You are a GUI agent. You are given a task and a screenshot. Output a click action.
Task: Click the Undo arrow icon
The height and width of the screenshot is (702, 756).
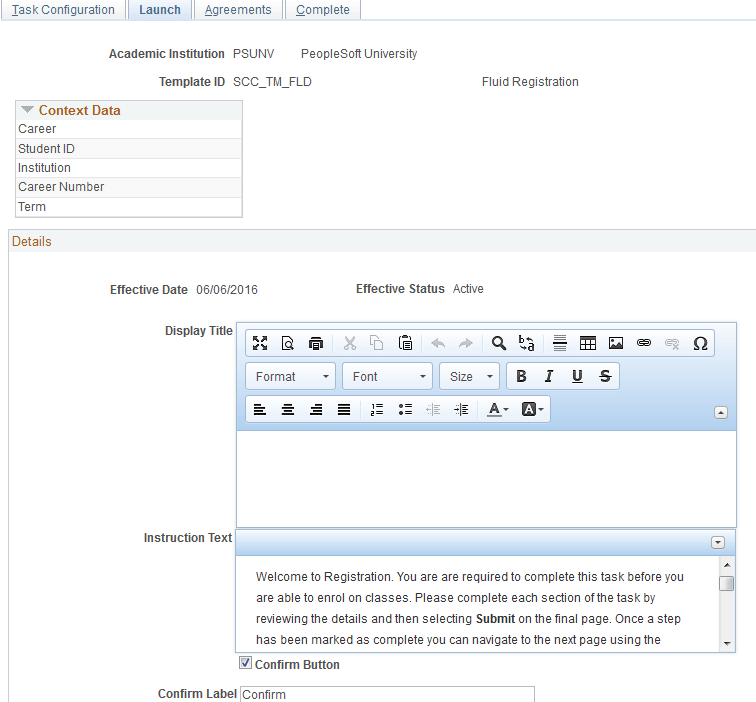point(438,343)
